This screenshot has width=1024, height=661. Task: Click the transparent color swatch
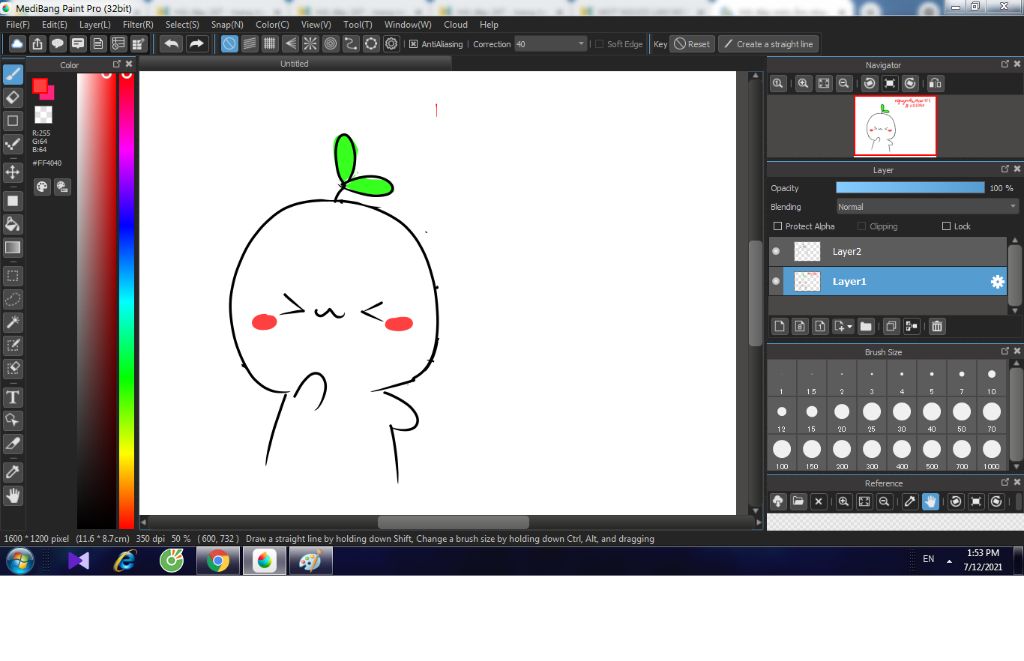43,114
